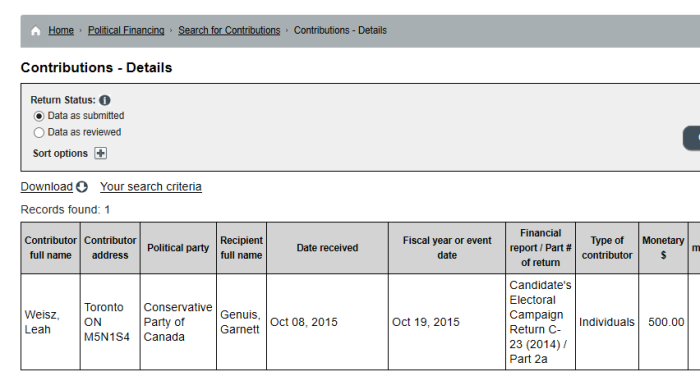Screen dimensions: 700x381
Task: Select Data as submitted radio button
Action: click(39, 116)
